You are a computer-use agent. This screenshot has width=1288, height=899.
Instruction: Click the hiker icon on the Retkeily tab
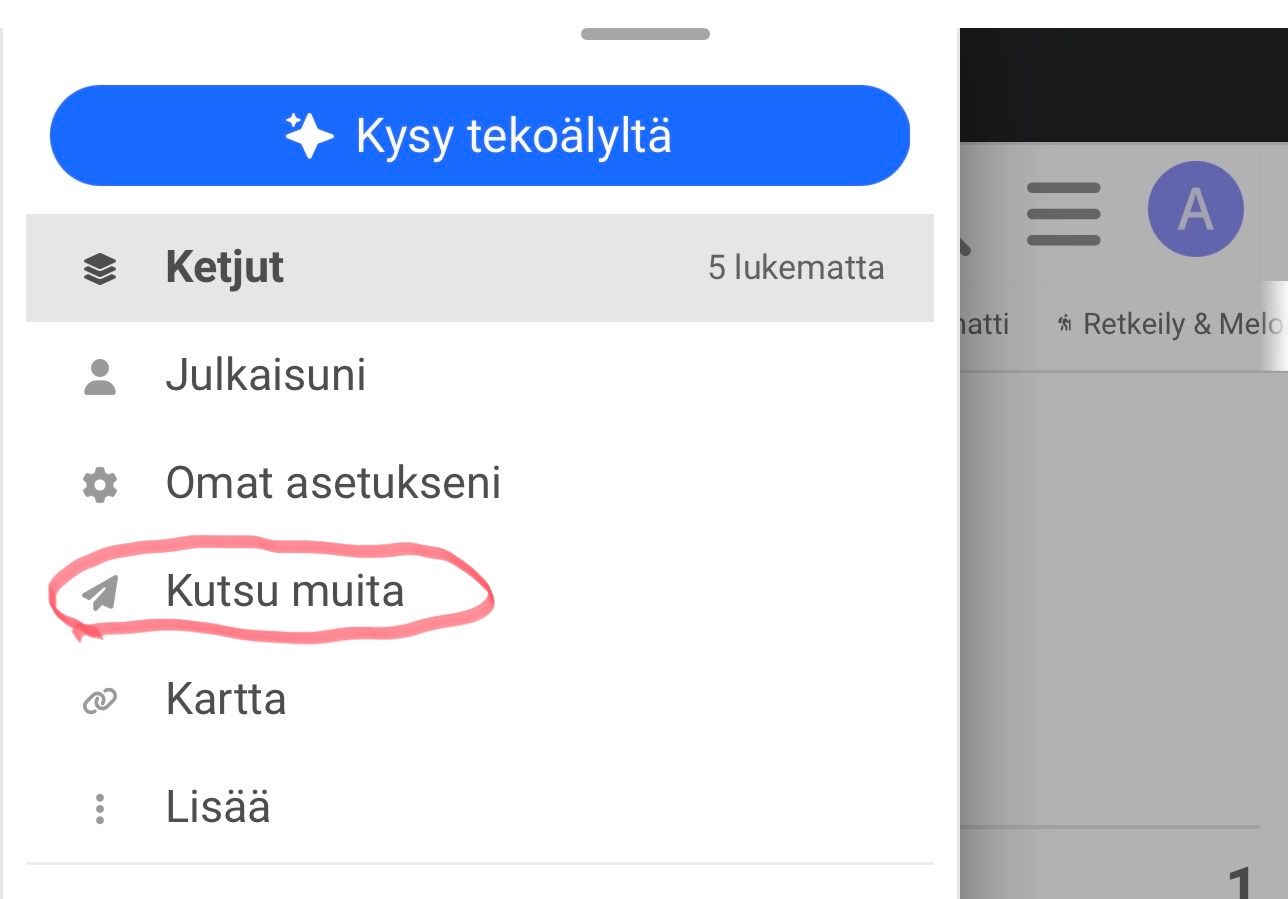point(1066,324)
